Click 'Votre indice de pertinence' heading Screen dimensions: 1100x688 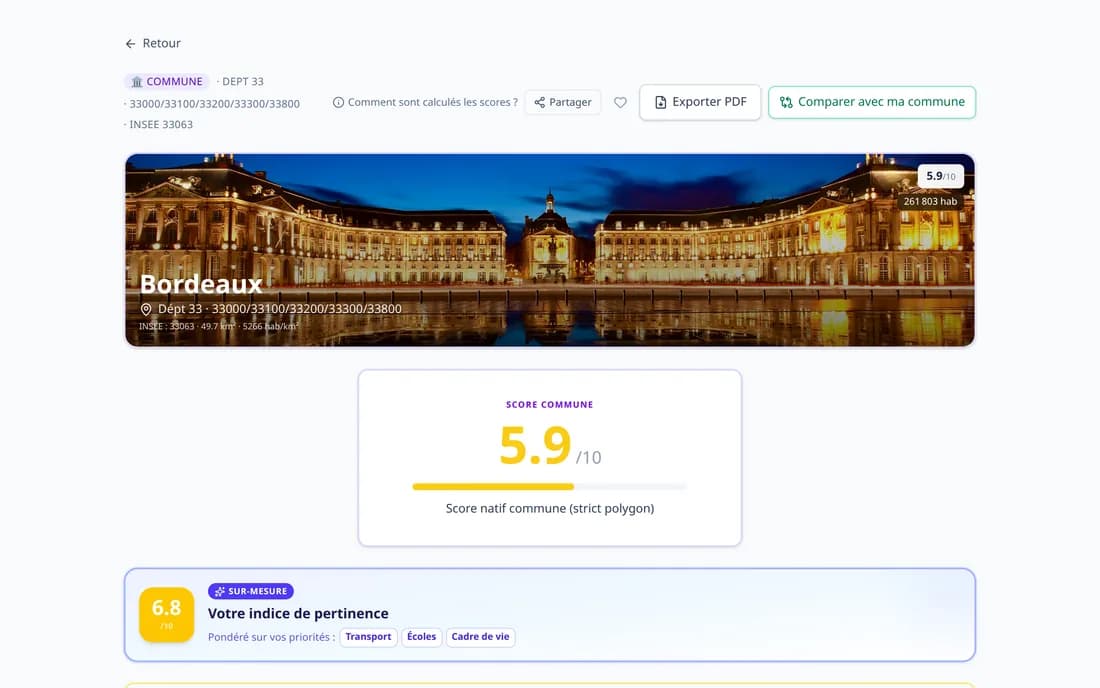pyautogui.click(x=298, y=614)
